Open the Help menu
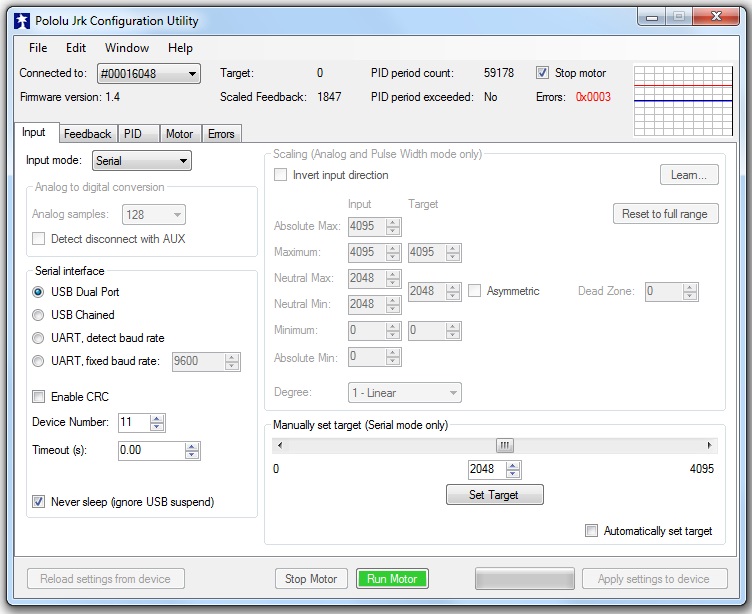This screenshot has width=752, height=614. click(180, 48)
